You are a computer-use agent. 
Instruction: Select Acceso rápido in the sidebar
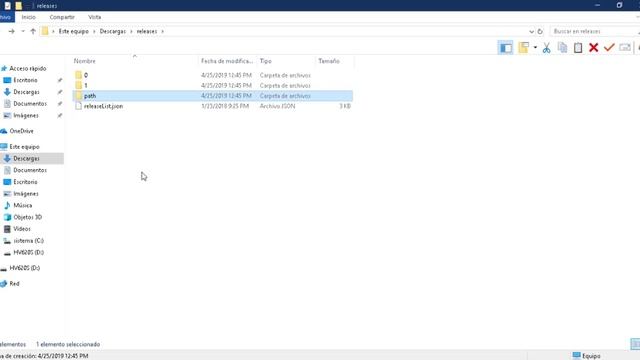28,69
